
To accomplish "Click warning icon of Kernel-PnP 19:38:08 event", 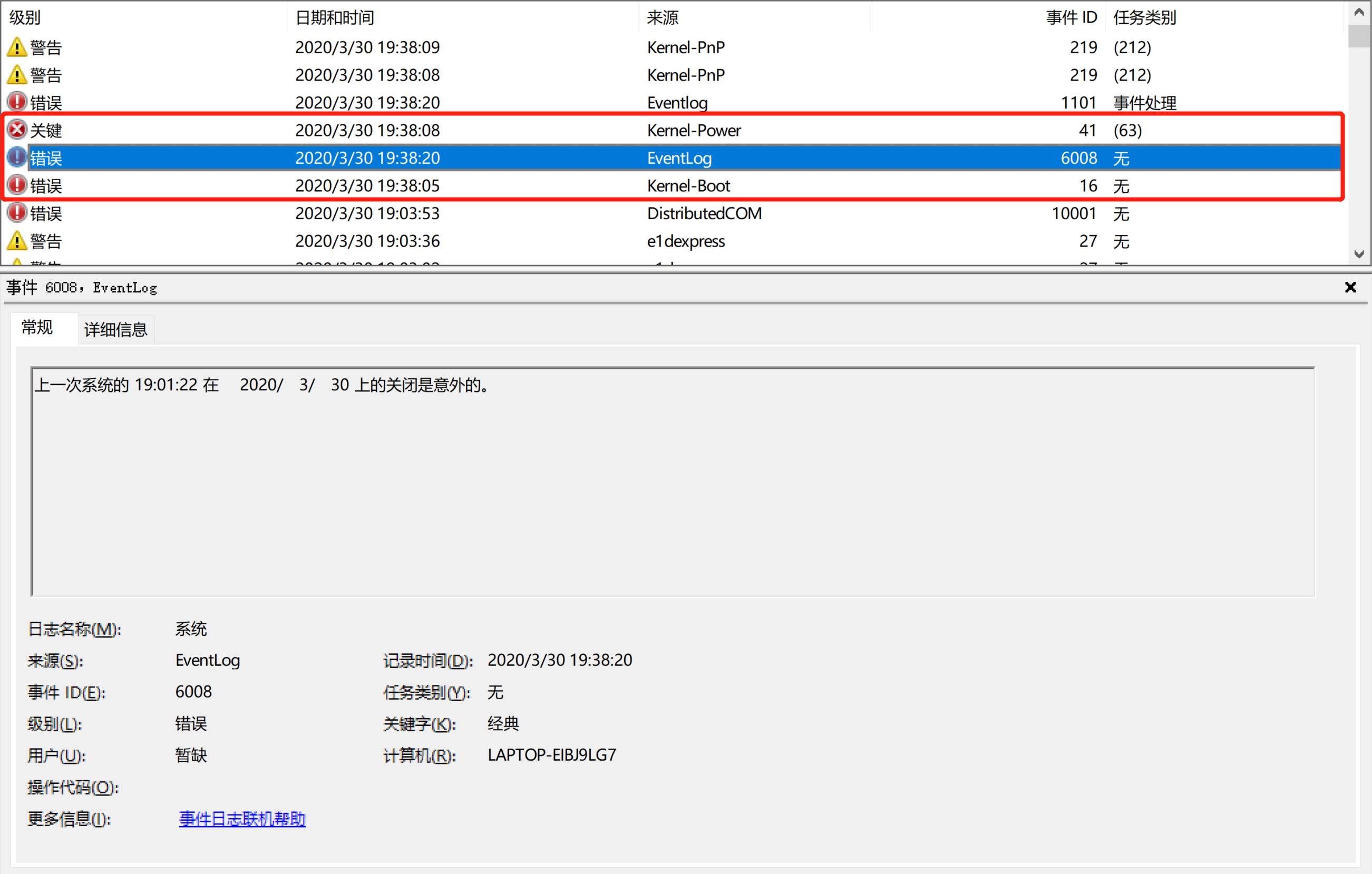I will (x=16, y=75).
